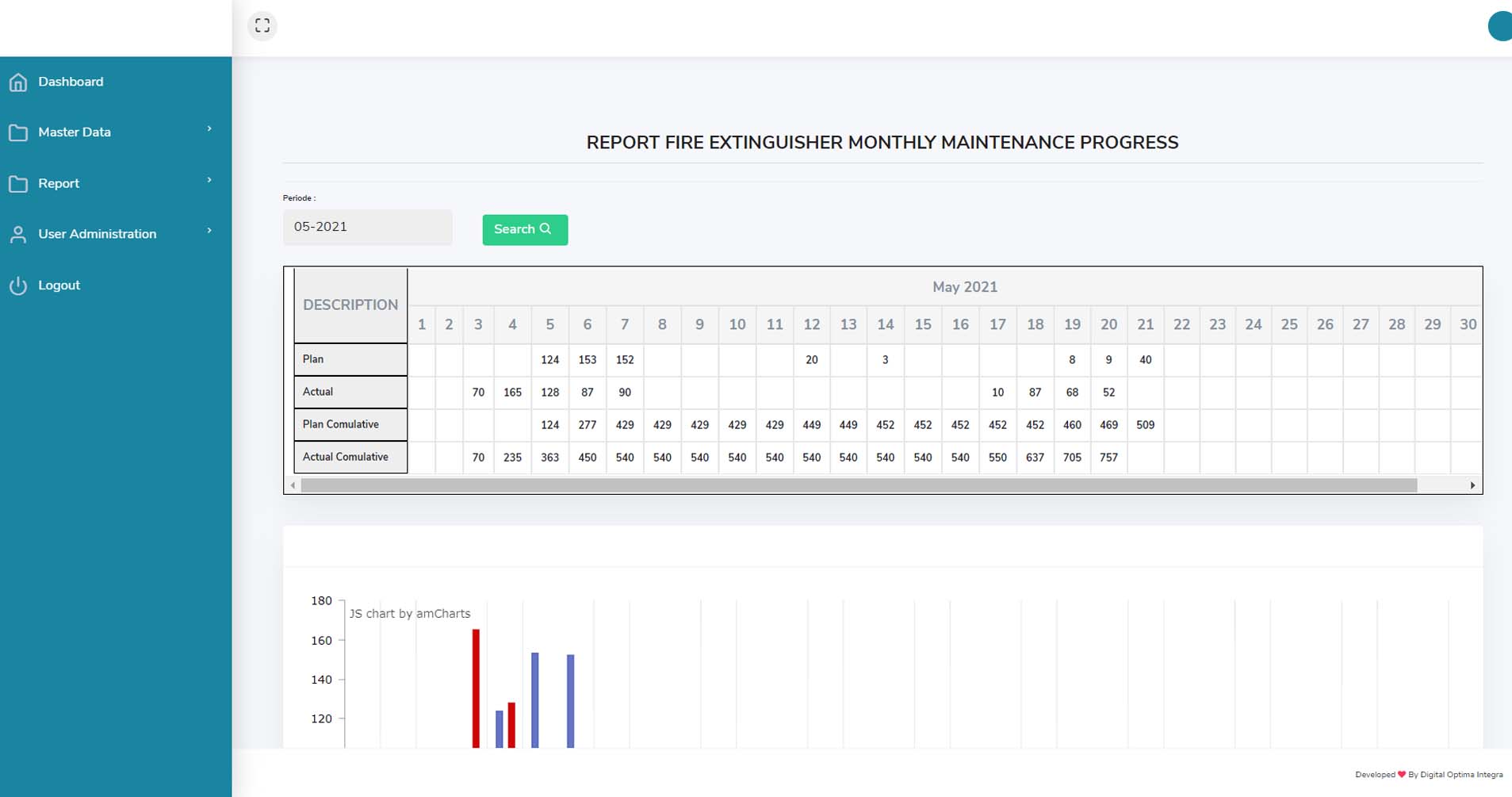This screenshot has height=797, width=1512.
Task: Click the table scroll left arrow
Action: 293,485
